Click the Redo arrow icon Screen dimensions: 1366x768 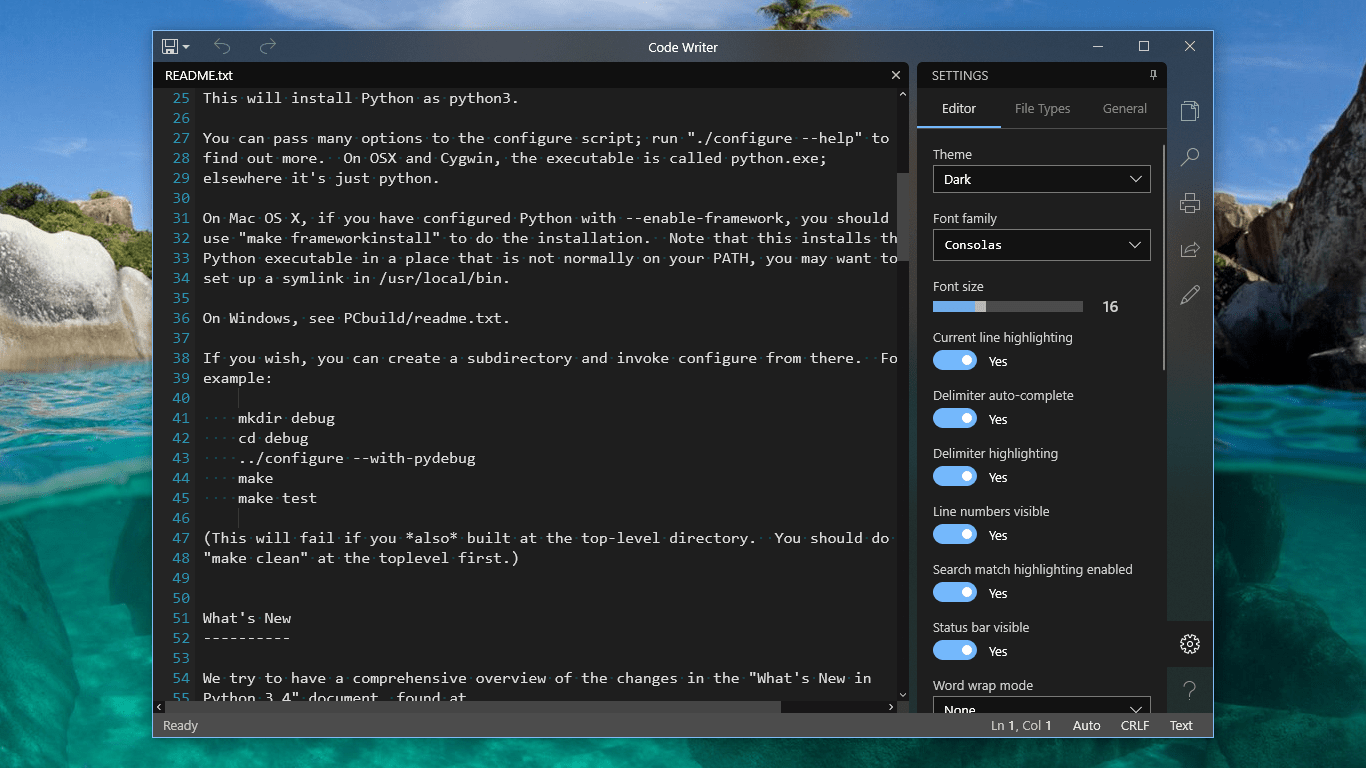tap(268, 47)
